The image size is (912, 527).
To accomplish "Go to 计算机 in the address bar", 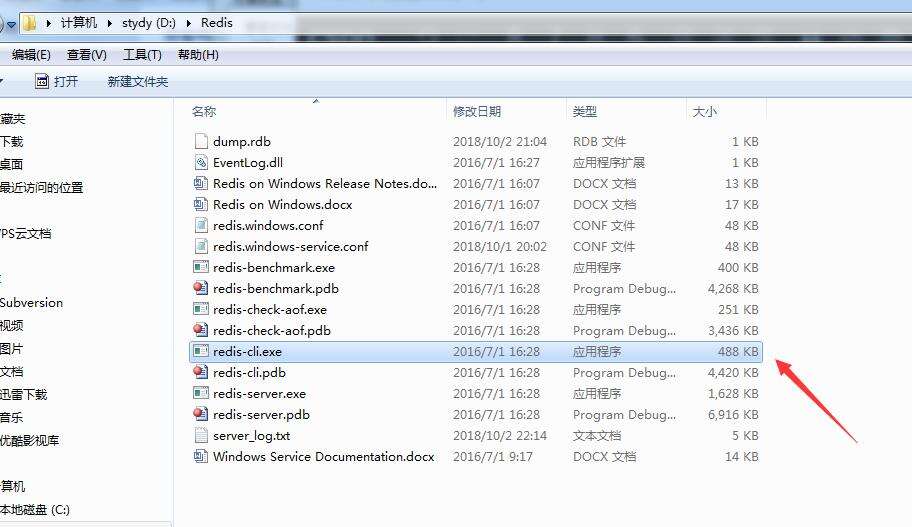I will point(79,23).
